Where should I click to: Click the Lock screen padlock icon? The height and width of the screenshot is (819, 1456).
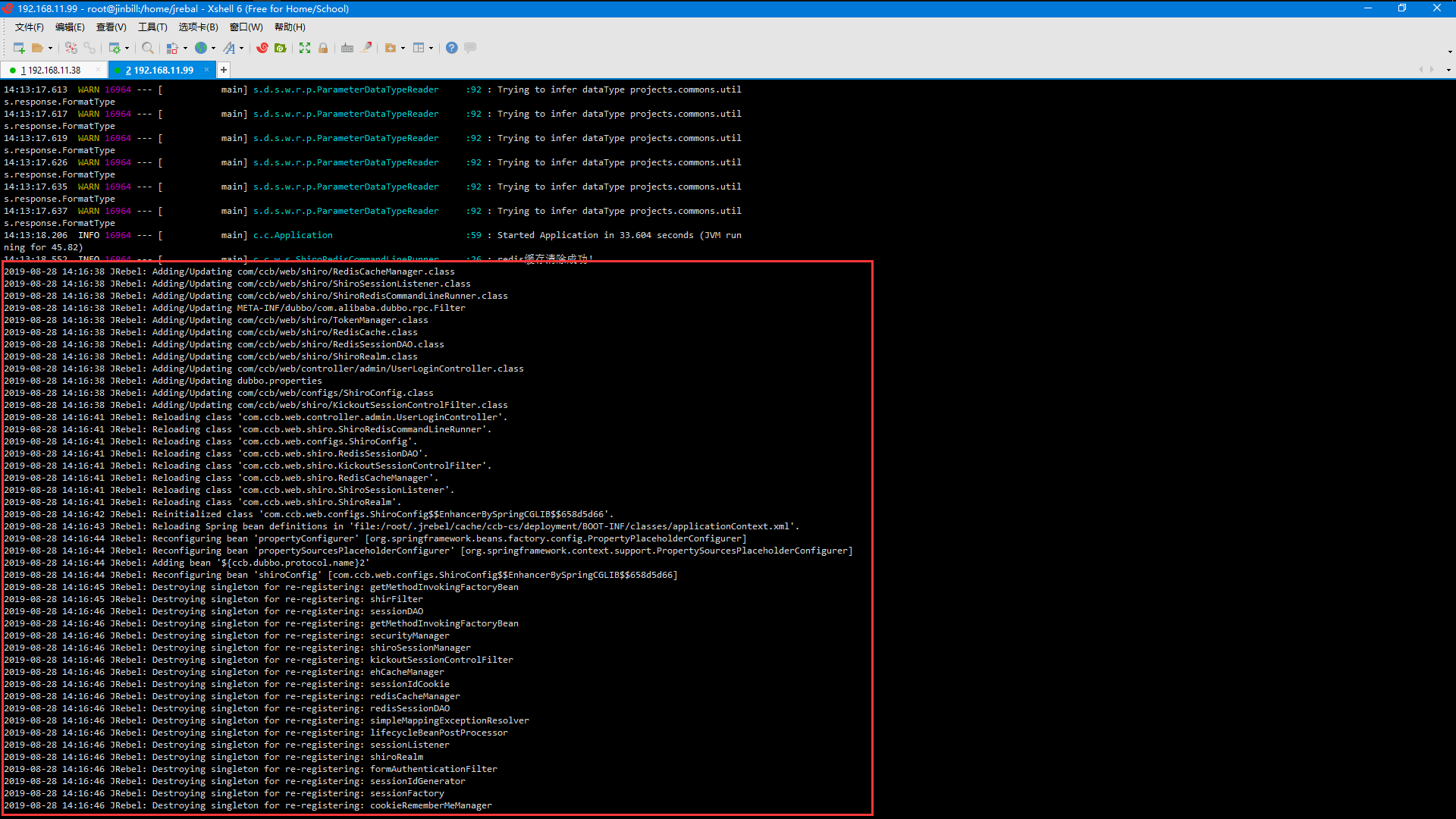pyautogui.click(x=323, y=48)
